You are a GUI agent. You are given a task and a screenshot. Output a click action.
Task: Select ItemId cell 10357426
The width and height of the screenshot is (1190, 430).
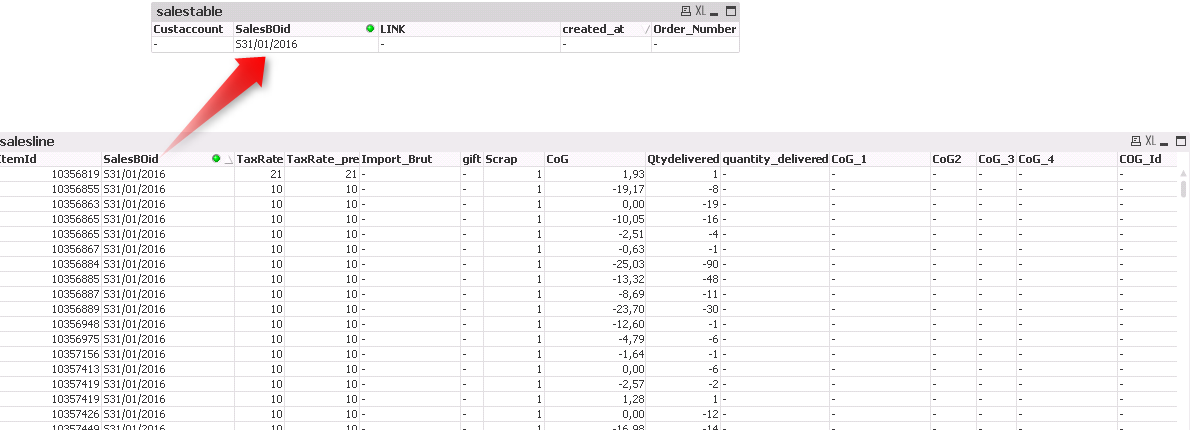coord(75,414)
